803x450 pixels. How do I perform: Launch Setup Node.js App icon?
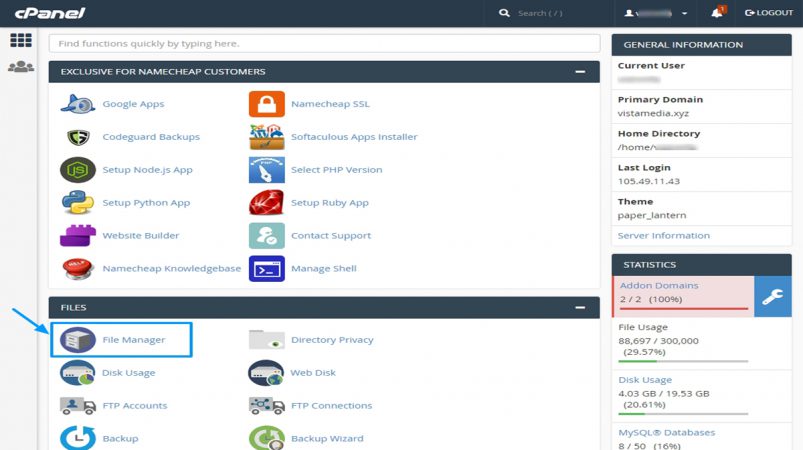[77, 170]
